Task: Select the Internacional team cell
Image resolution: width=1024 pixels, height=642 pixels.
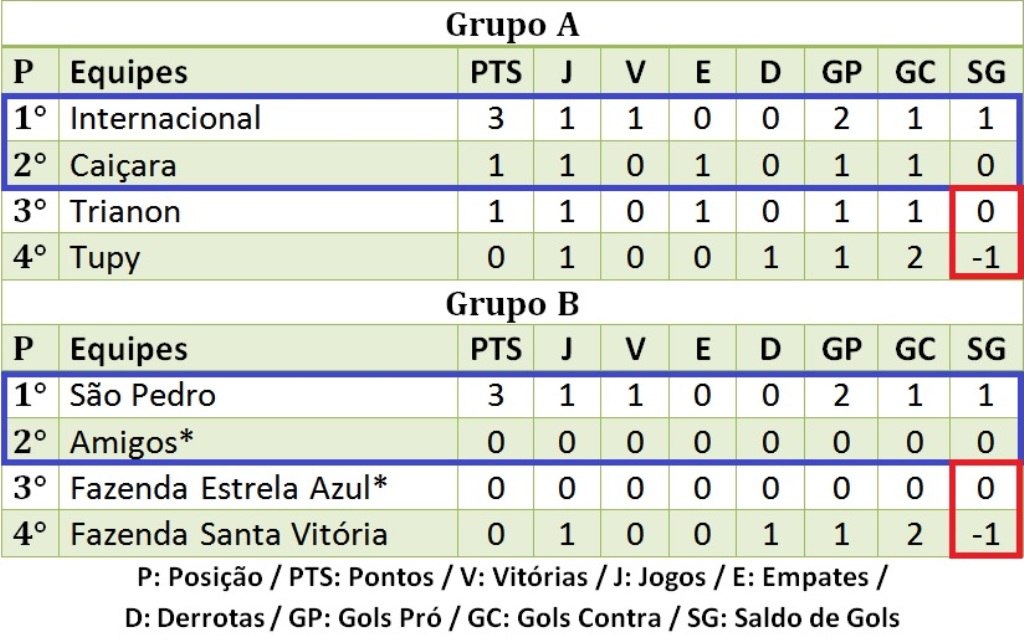Action: pyautogui.click(x=166, y=118)
